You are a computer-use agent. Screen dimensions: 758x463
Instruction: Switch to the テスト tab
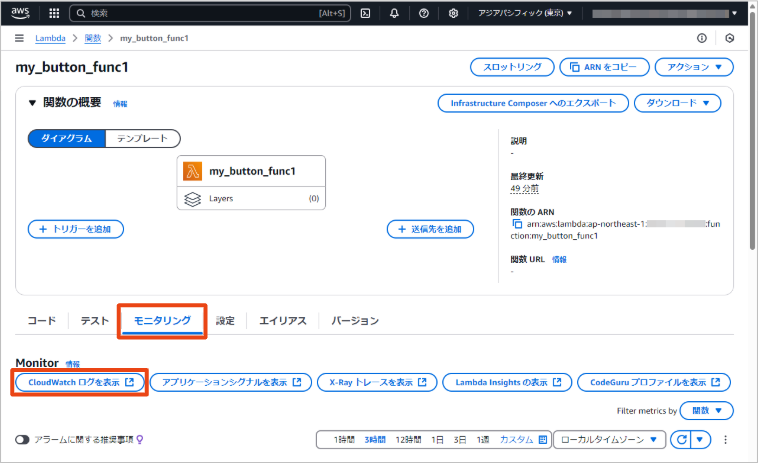pos(95,320)
